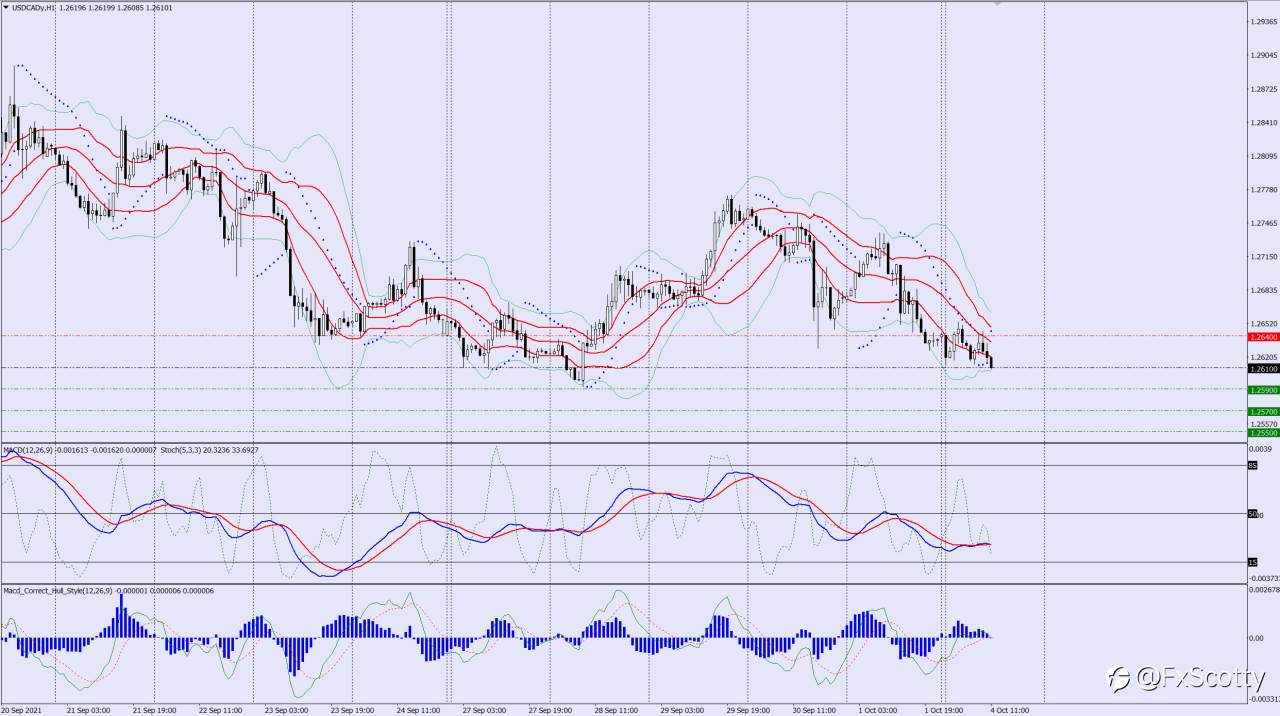This screenshot has height=716, width=1280.
Task: Click the stochastic level 15 tag
Action: click(x=1252, y=562)
